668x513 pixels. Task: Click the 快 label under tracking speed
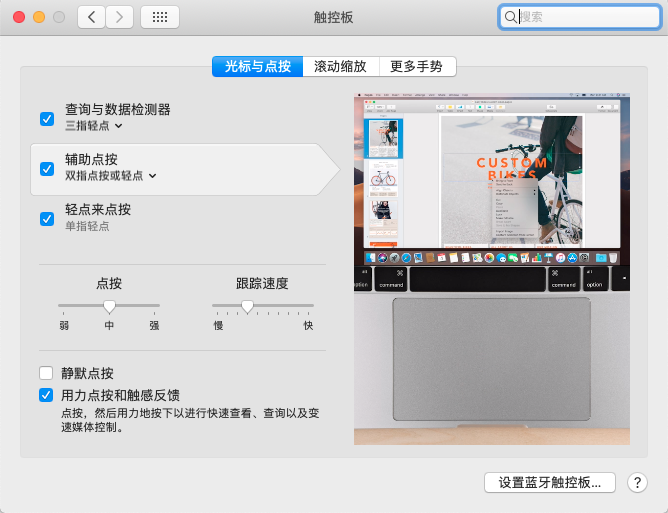pyautogui.click(x=308, y=326)
